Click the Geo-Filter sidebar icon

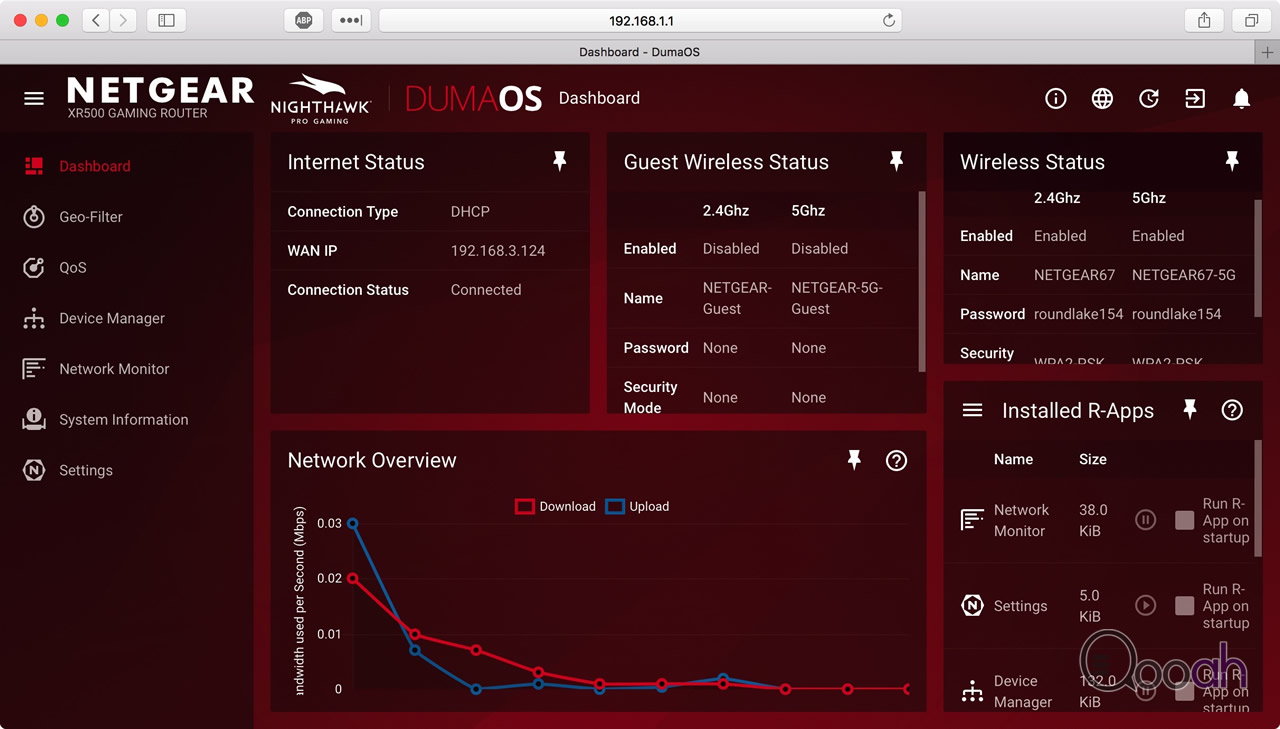pyautogui.click(x=34, y=217)
